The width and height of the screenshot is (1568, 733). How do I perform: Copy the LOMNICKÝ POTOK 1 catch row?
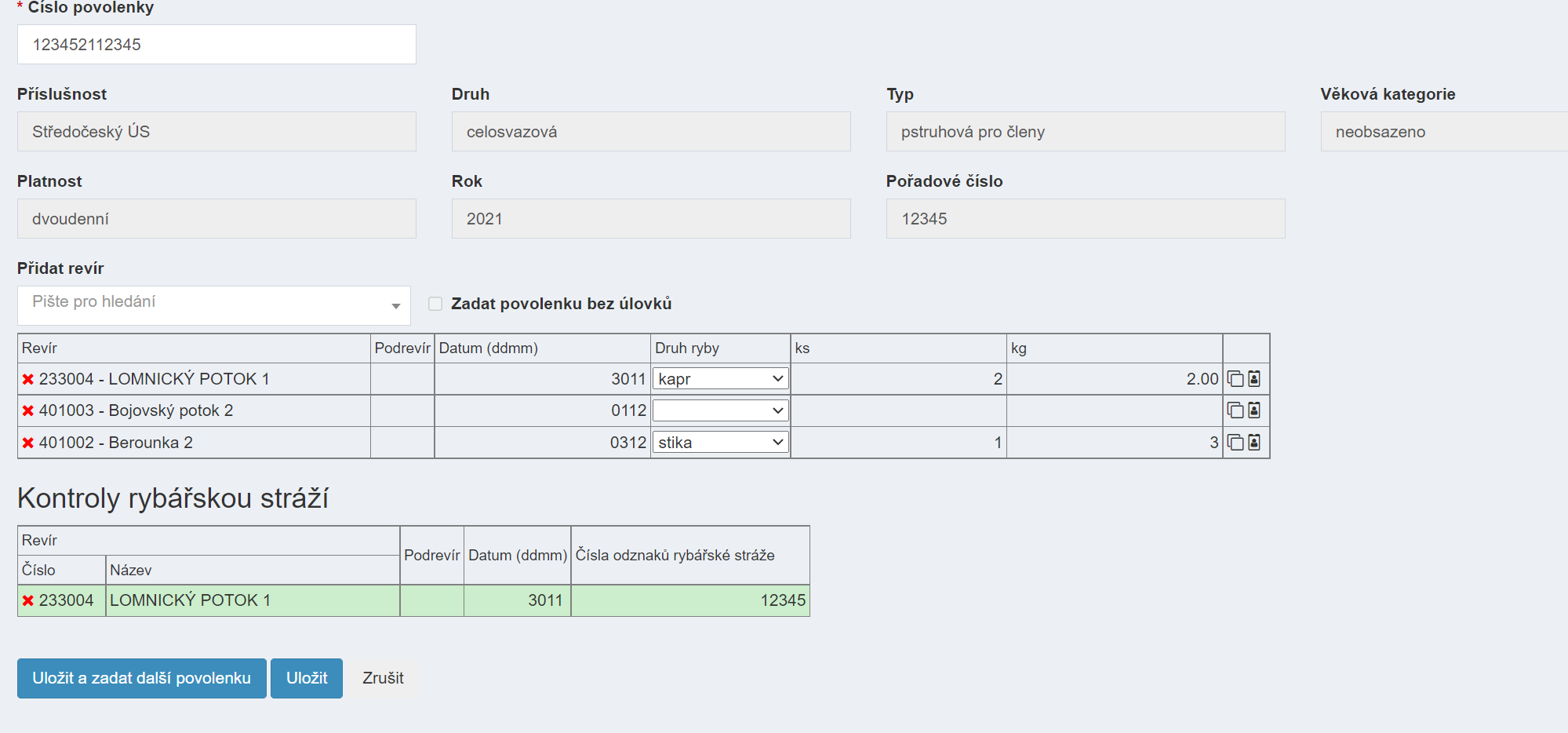tap(1235, 379)
